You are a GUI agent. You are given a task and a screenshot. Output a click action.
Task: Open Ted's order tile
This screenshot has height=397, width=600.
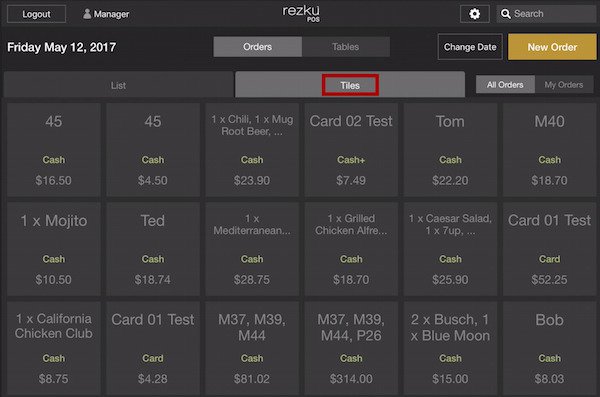pyautogui.click(x=153, y=249)
